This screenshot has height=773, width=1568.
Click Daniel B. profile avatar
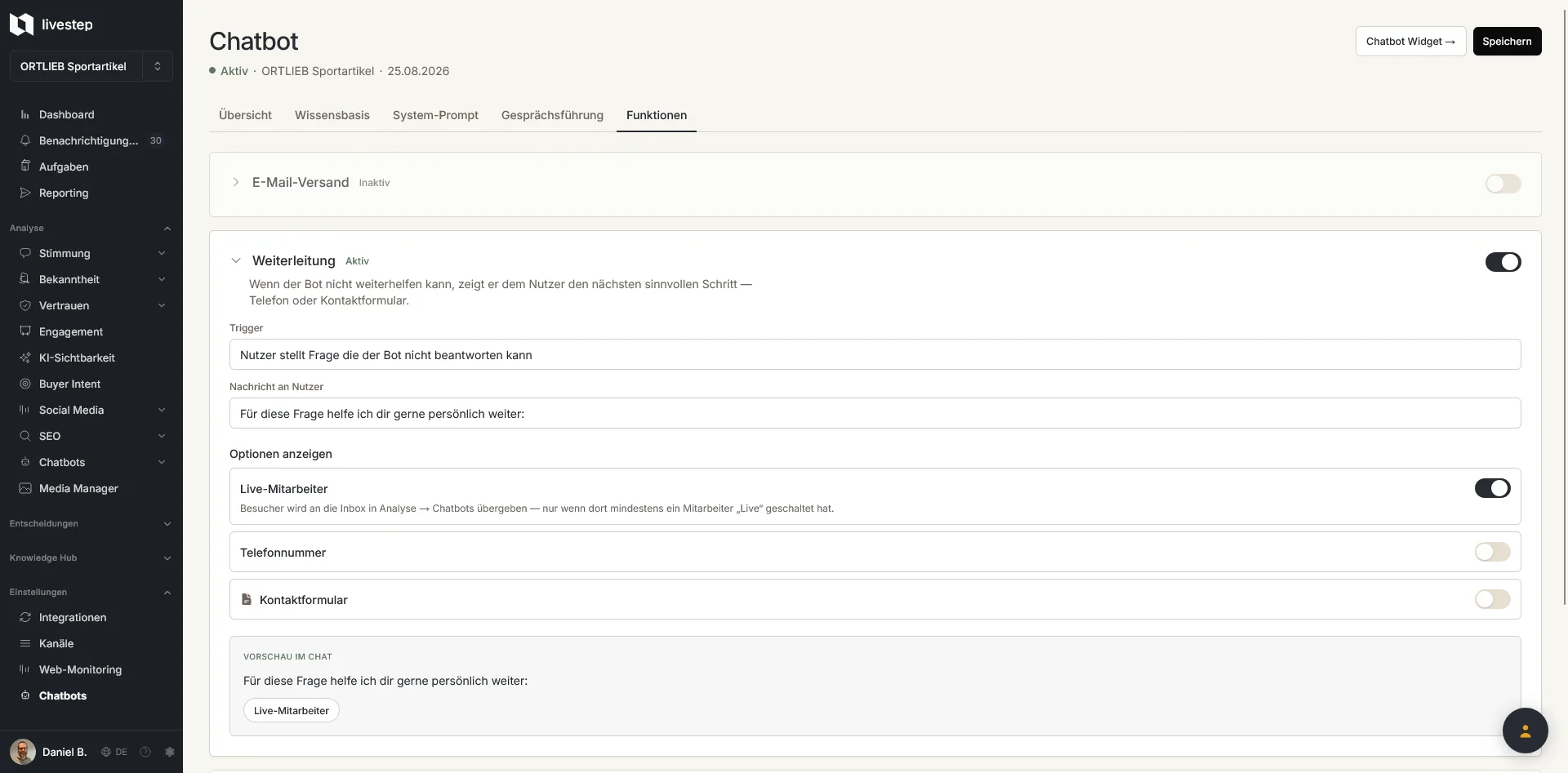(23, 752)
